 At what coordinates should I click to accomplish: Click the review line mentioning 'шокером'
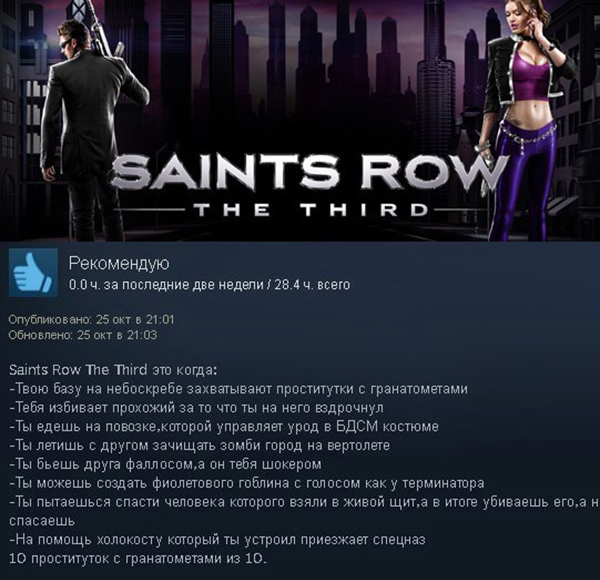click(165, 464)
